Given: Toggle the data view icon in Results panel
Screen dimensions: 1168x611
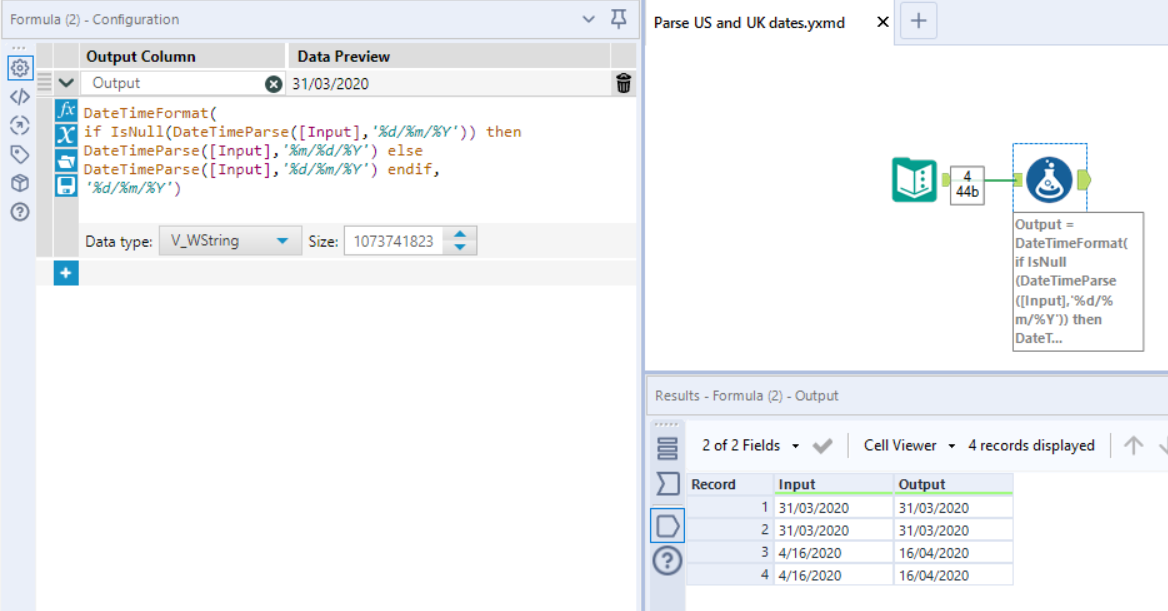Looking at the screenshot, I should (x=666, y=524).
